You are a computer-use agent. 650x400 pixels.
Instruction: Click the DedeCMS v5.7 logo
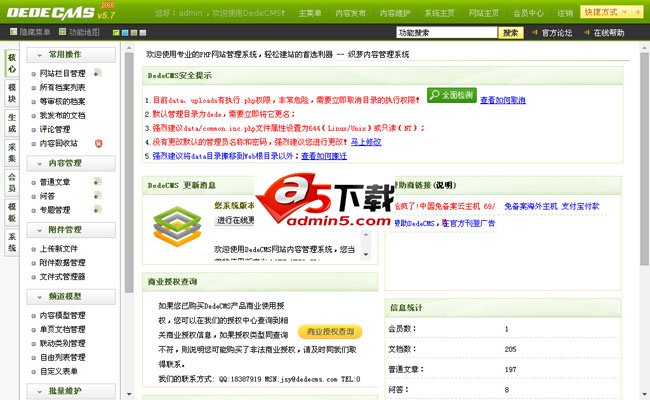pyautogui.click(x=61, y=12)
